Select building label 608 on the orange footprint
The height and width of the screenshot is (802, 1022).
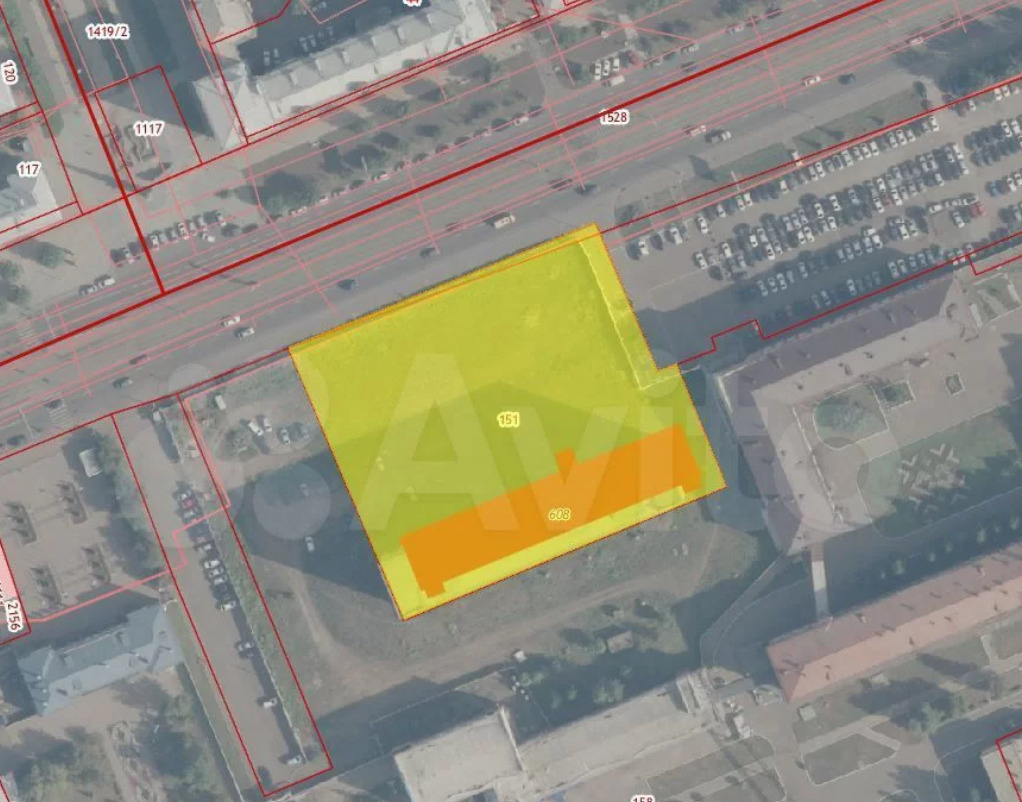click(559, 514)
